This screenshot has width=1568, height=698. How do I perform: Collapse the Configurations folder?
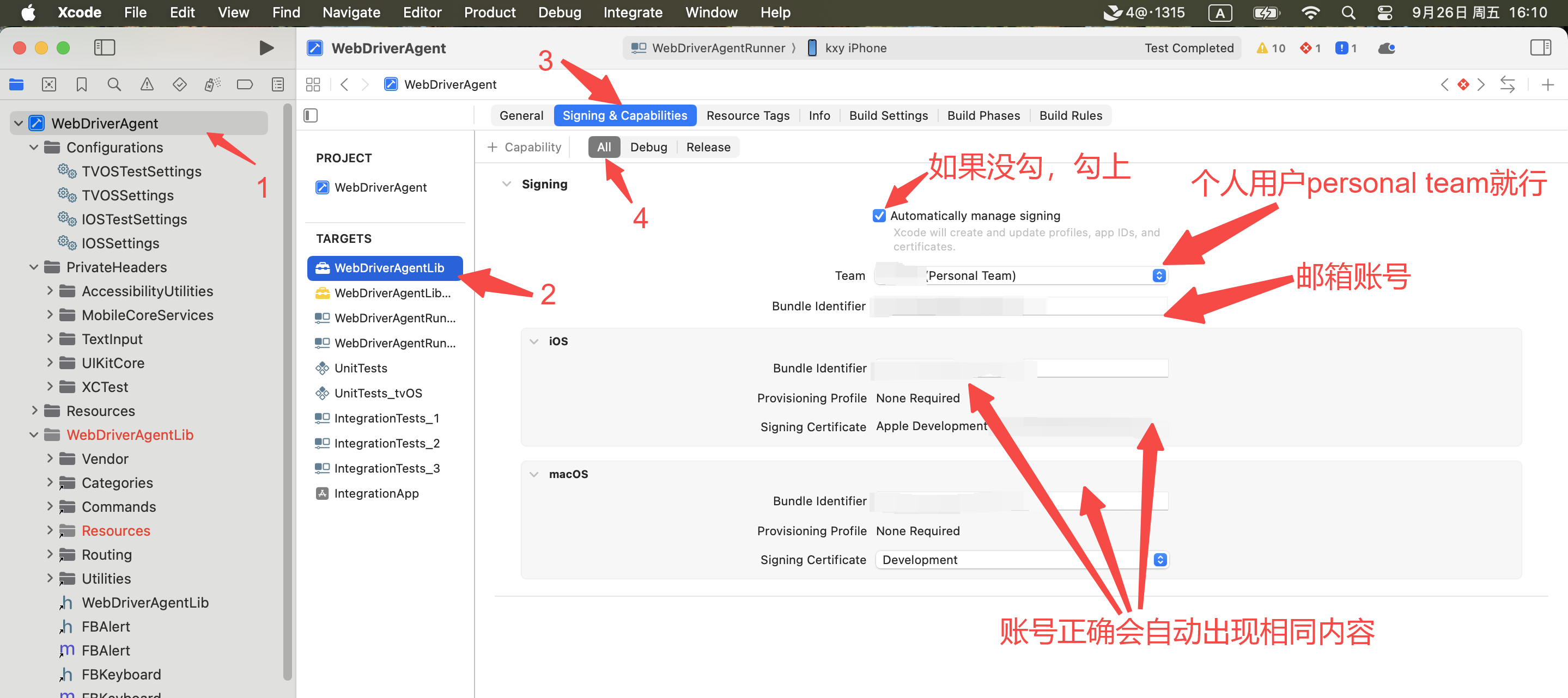pyautogui.click(x=34, y=147)
